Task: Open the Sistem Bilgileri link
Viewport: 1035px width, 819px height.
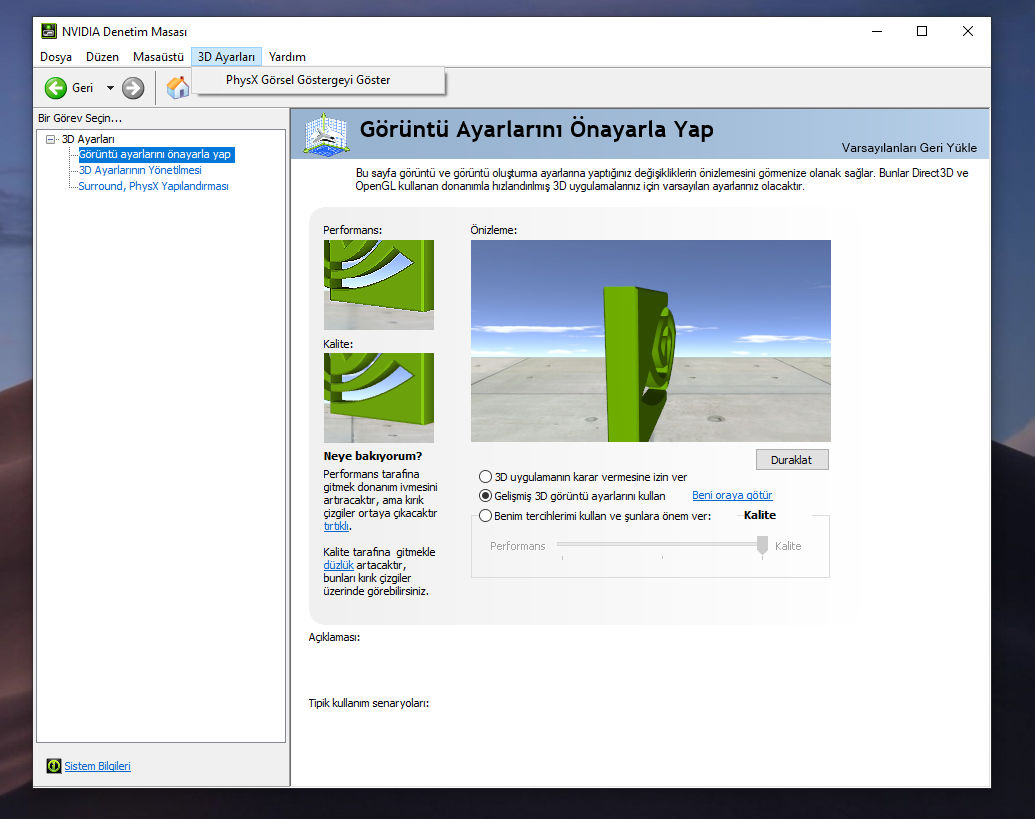Action: click(x=97, y=766)
